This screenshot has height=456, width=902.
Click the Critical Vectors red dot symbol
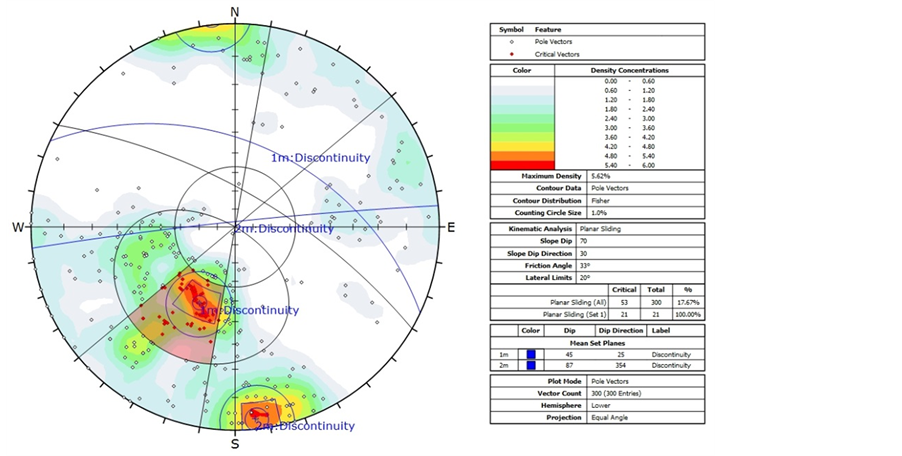tap(510, 54)
